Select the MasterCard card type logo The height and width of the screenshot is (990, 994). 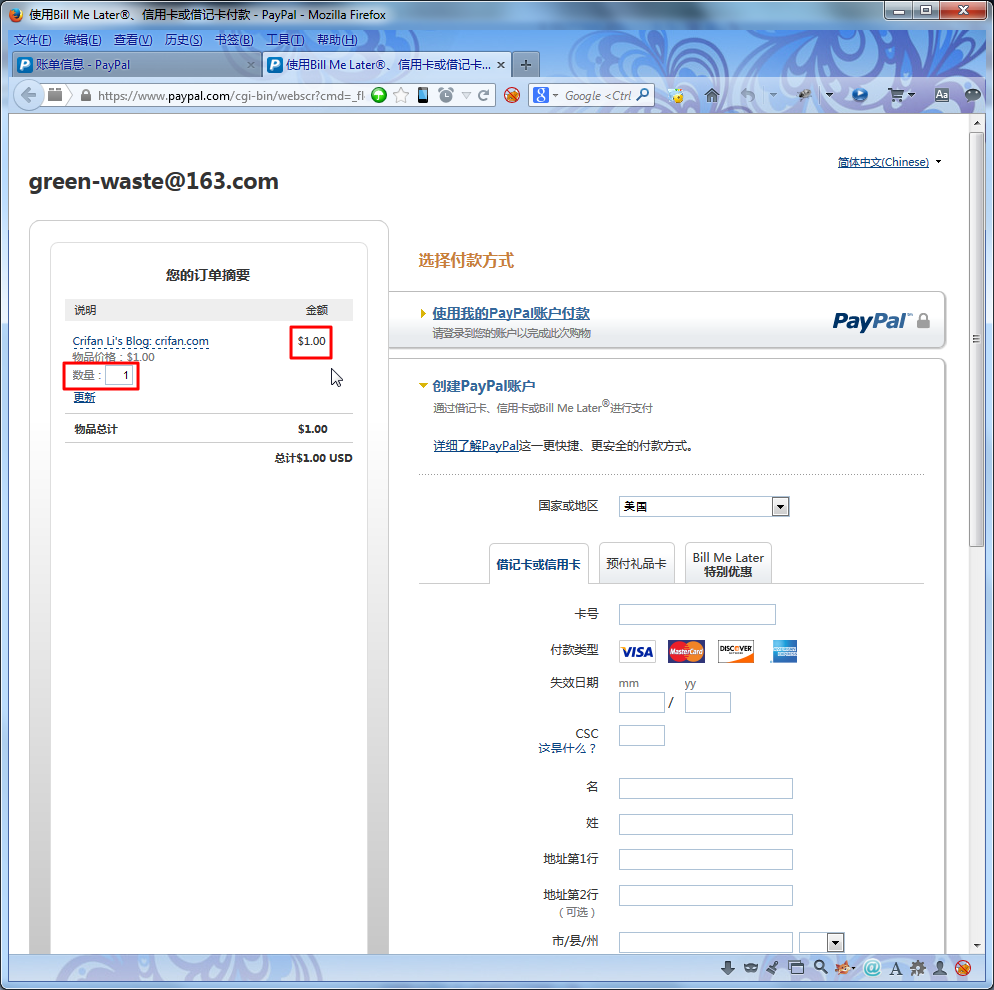(x=686, y=652)
